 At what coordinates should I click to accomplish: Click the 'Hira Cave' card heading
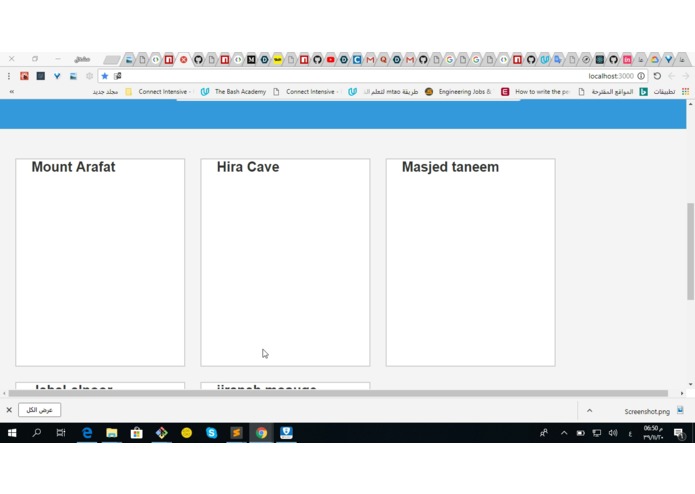pos(248,167)
